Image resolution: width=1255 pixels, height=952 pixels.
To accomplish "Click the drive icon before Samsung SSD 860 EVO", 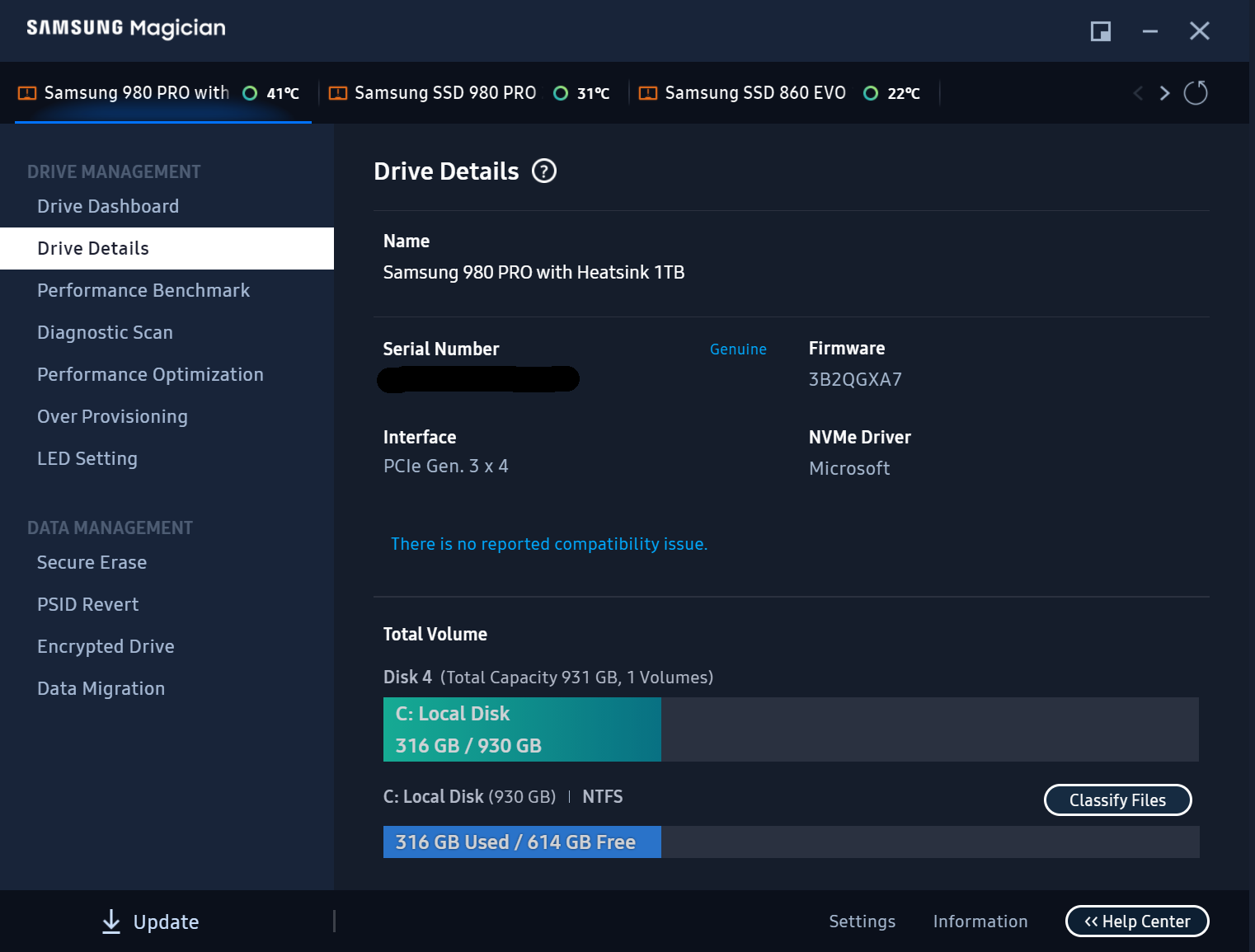I will point(648,93).
